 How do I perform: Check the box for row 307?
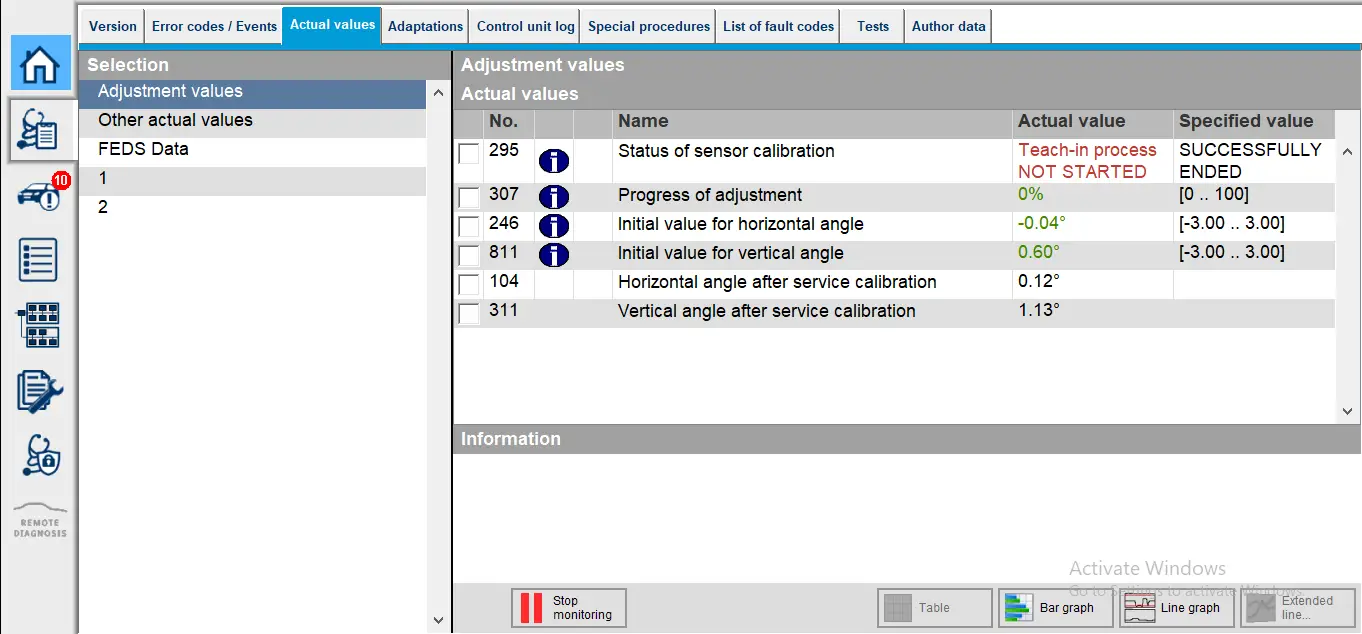(469, 197)
